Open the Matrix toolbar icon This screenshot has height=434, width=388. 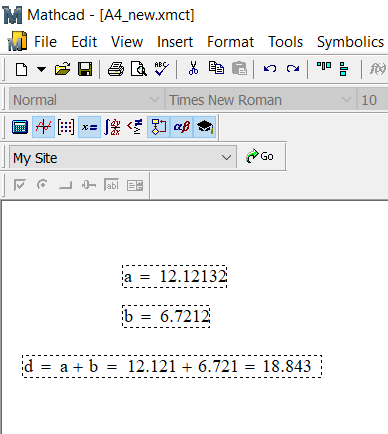(66, 127)
